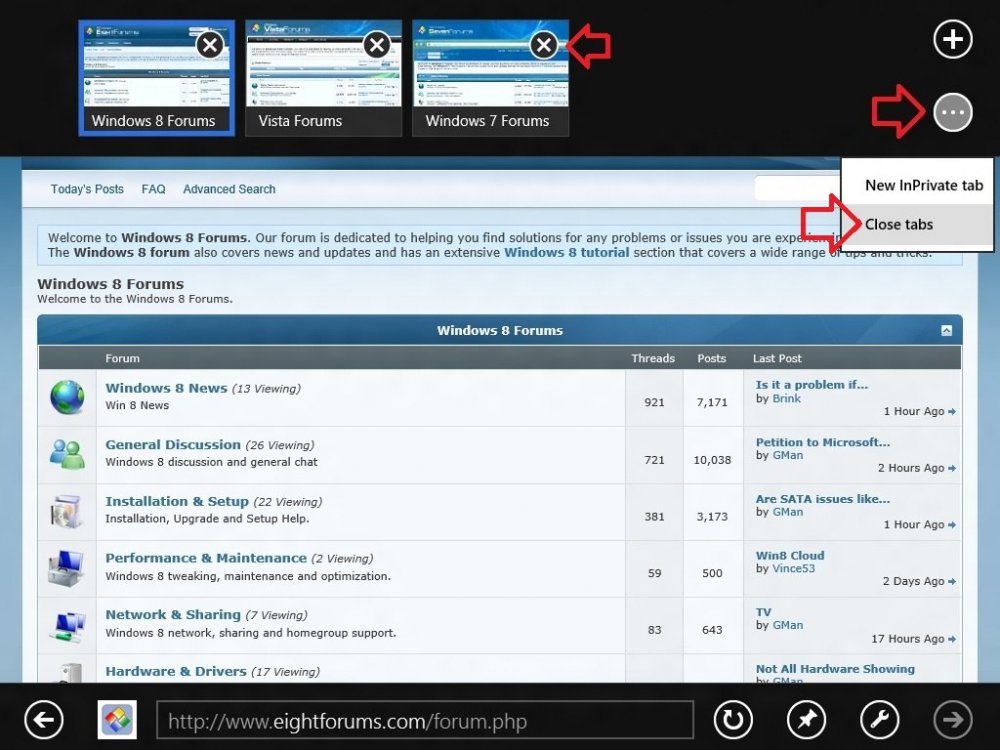Open the Windows 8 tutorial link

pyautogui.click(x=566, y=253)
